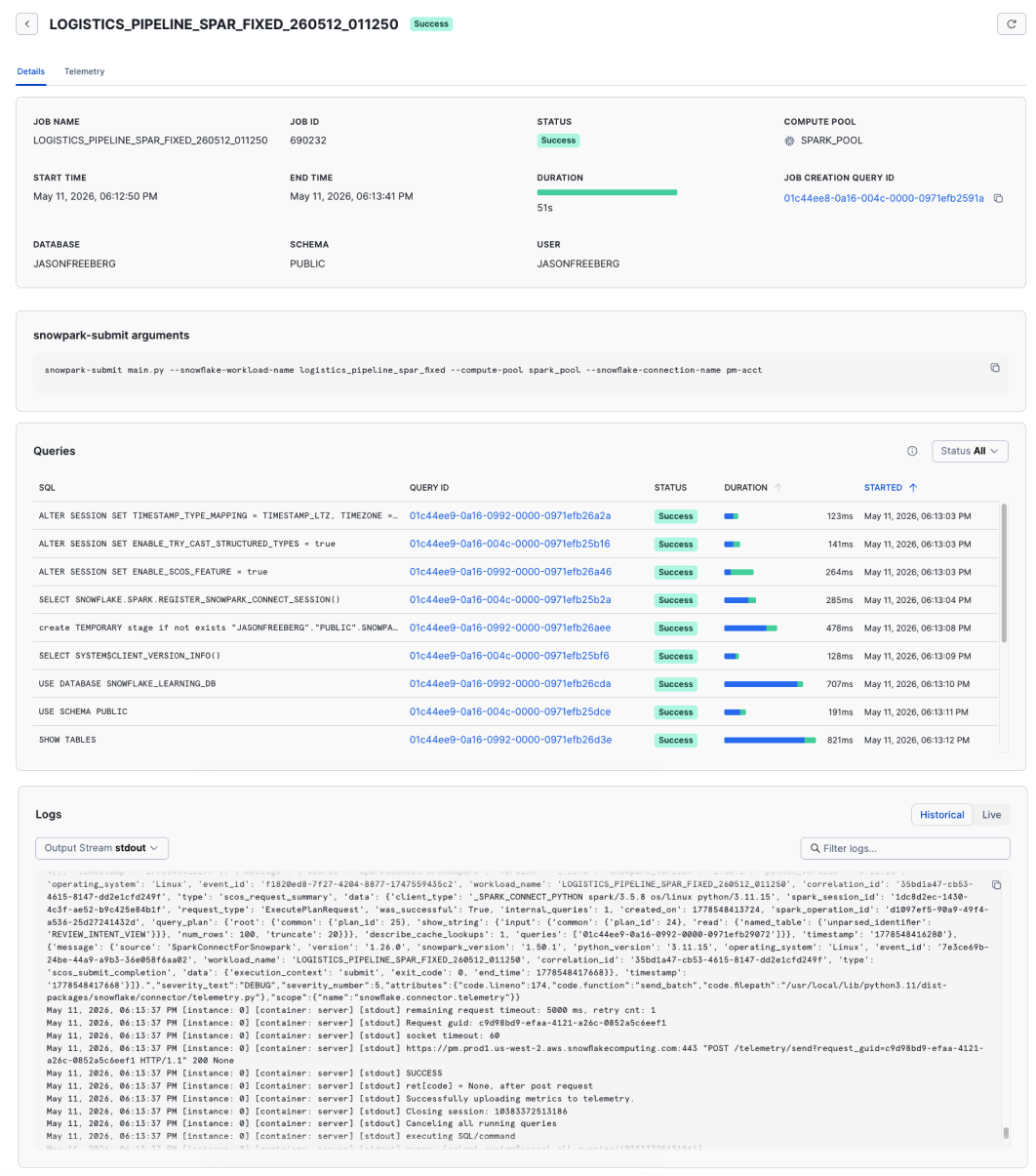Copy the snowpark-submit arguments
Image resolution: width=1036 pixels, height=1176 pixels.
point(995,368)
